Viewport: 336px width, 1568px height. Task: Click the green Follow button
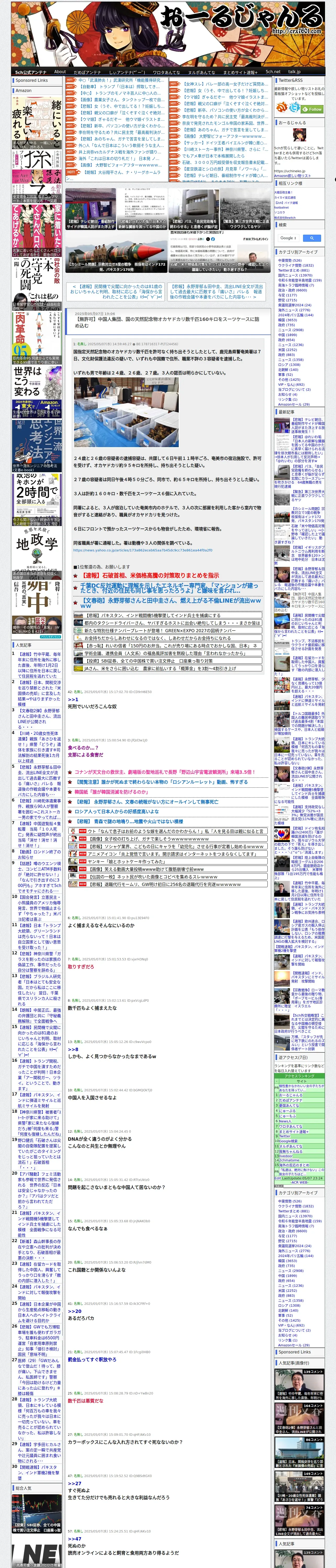(x=312, y=109)
